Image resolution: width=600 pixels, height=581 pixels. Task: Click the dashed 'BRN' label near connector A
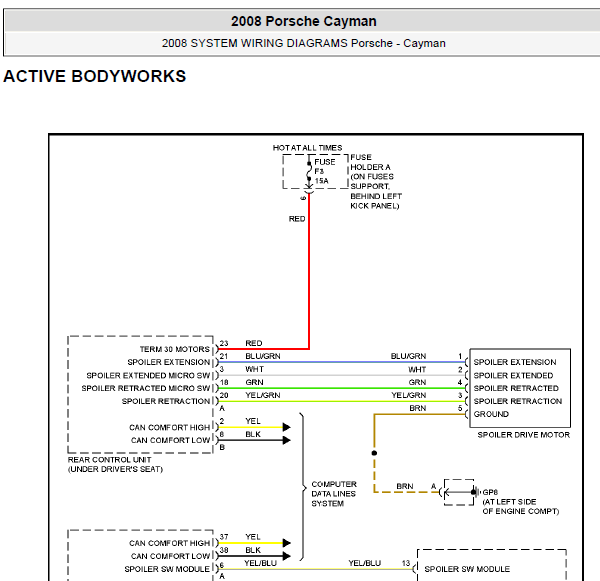pos(405,486)
